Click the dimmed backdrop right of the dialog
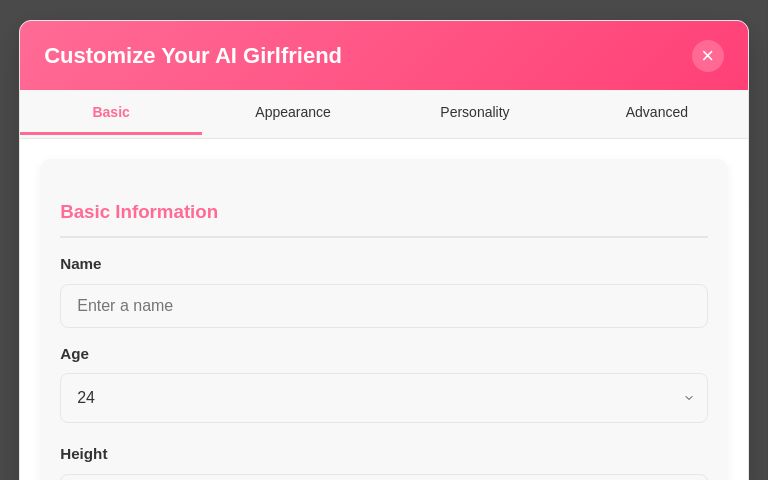The image size is (768, 480). pos(758,250)
